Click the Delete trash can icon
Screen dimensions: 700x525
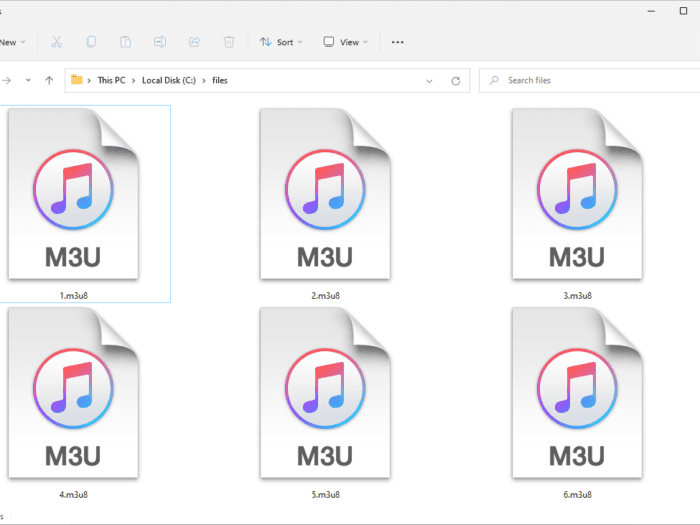[229, 42]
